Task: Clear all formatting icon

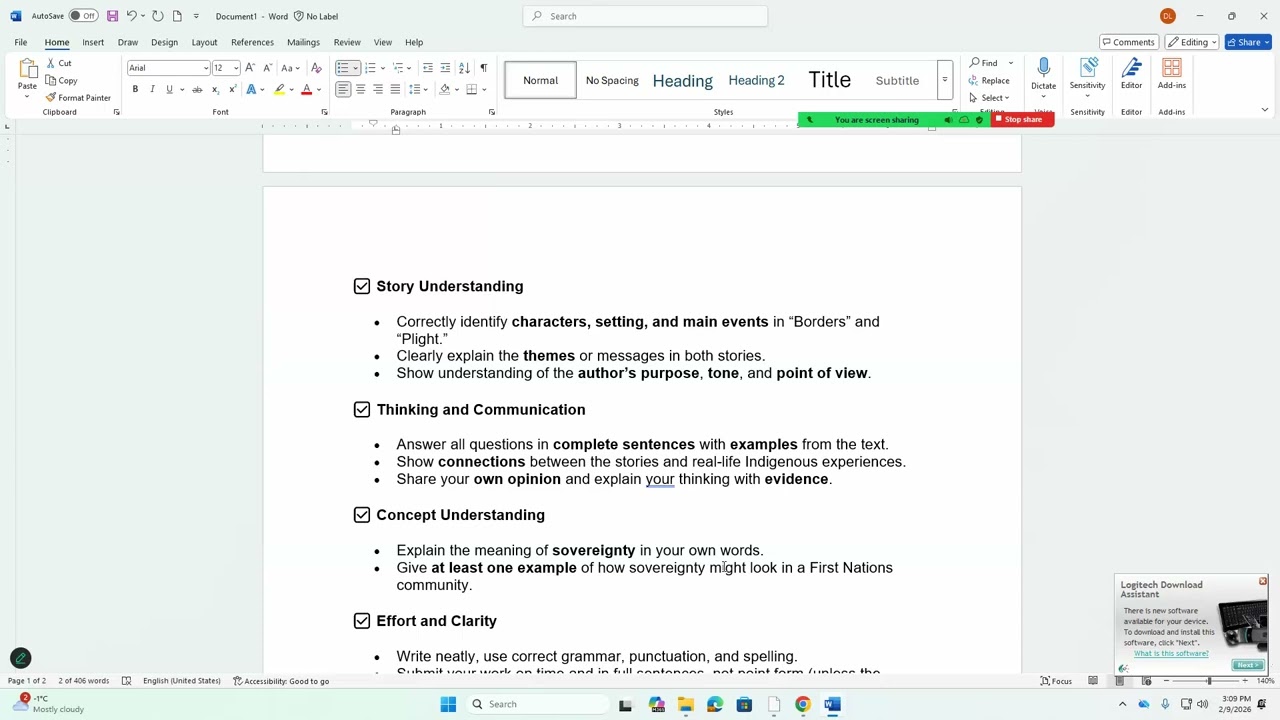Action: click(x=316, y=68)
